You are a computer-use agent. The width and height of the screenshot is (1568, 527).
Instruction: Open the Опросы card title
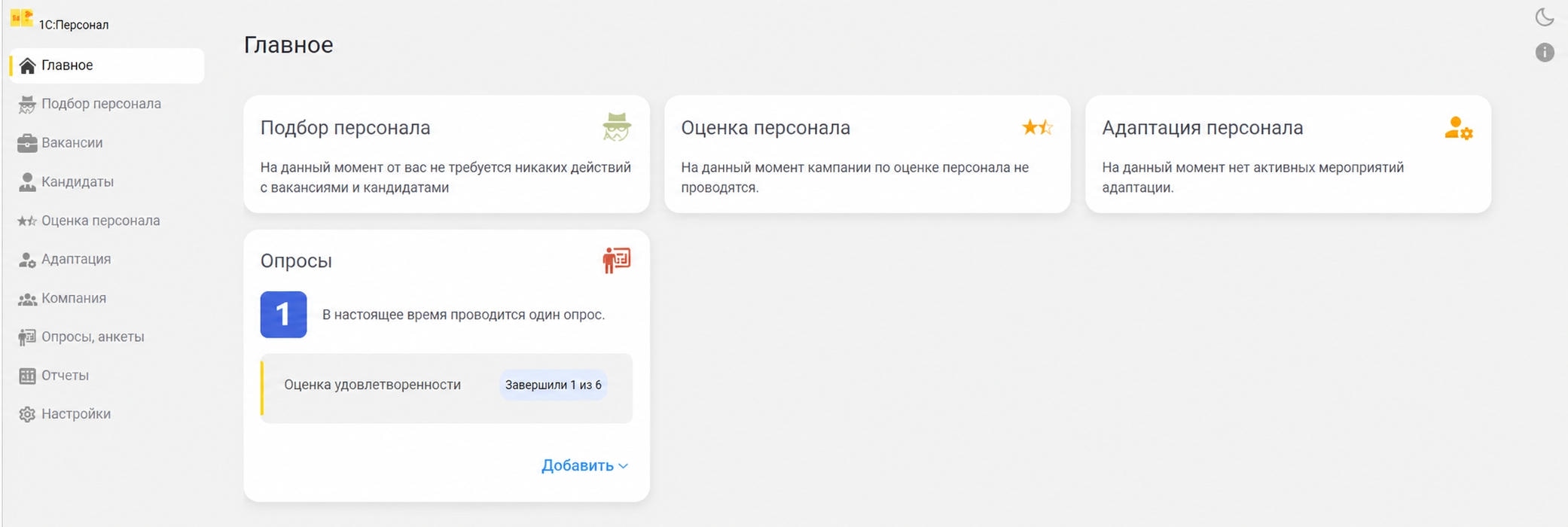pyautogui.click(x=296, y=261)
